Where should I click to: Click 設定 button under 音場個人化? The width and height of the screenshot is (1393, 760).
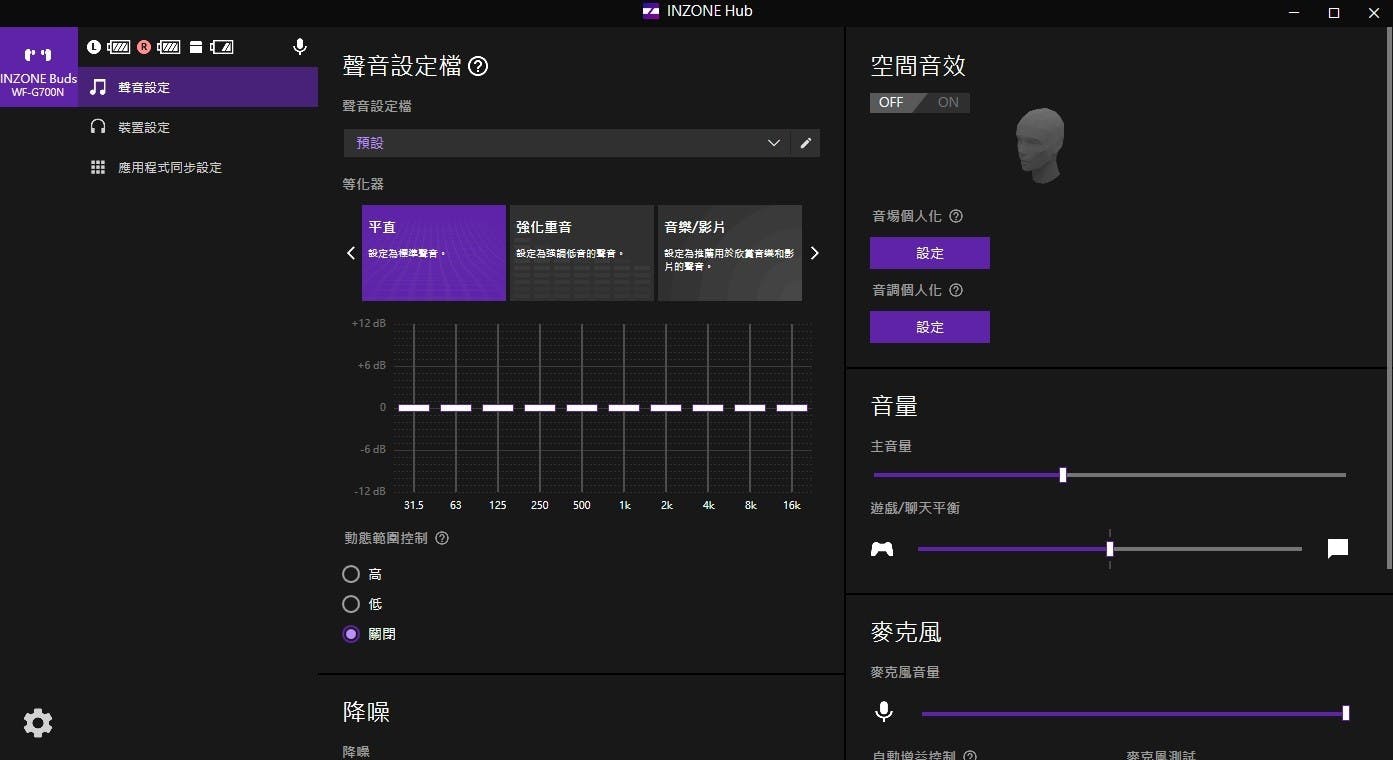tap(930, 253)
